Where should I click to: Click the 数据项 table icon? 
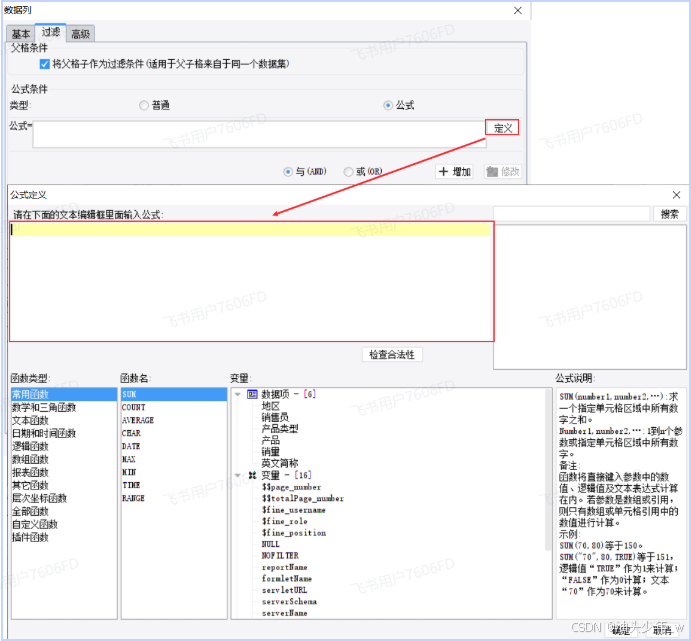(x=252, y=394)
